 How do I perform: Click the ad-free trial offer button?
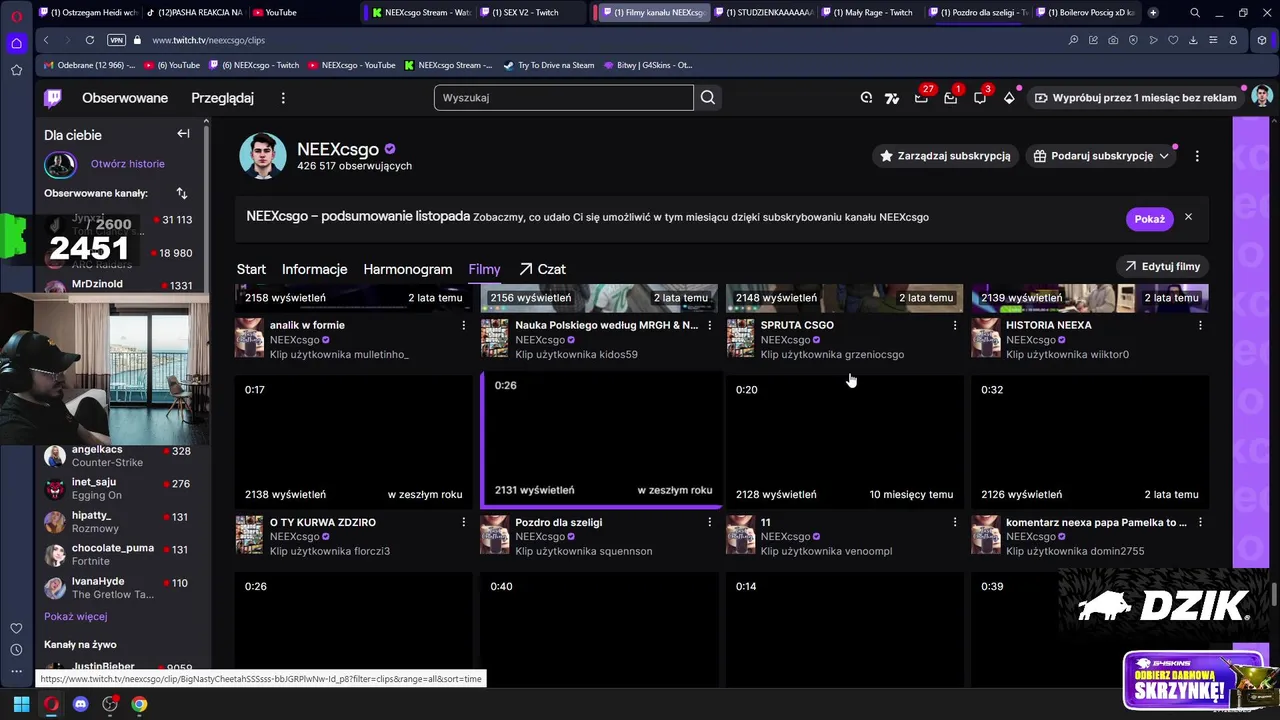[1135, 98]
